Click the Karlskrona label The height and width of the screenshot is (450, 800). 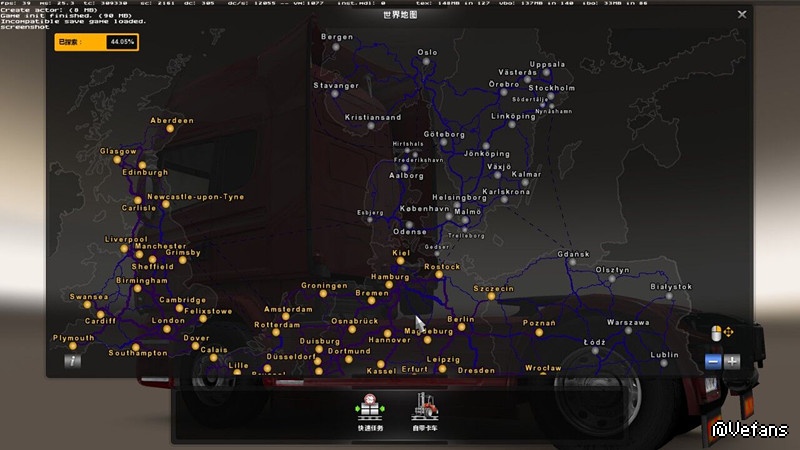[x=506, y=192]
